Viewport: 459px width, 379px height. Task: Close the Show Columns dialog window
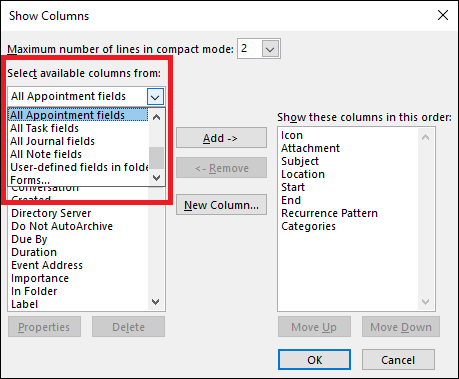[x=443, y=15]
